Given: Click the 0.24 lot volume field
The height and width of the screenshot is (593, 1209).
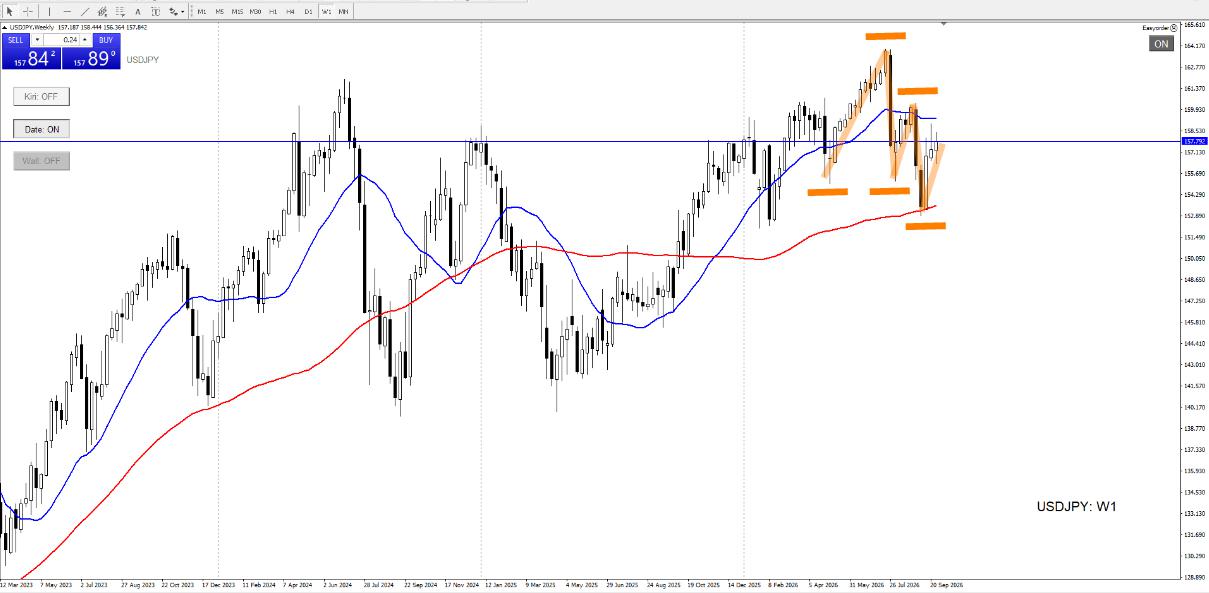Looking at the screenshot, I should 61,40.
